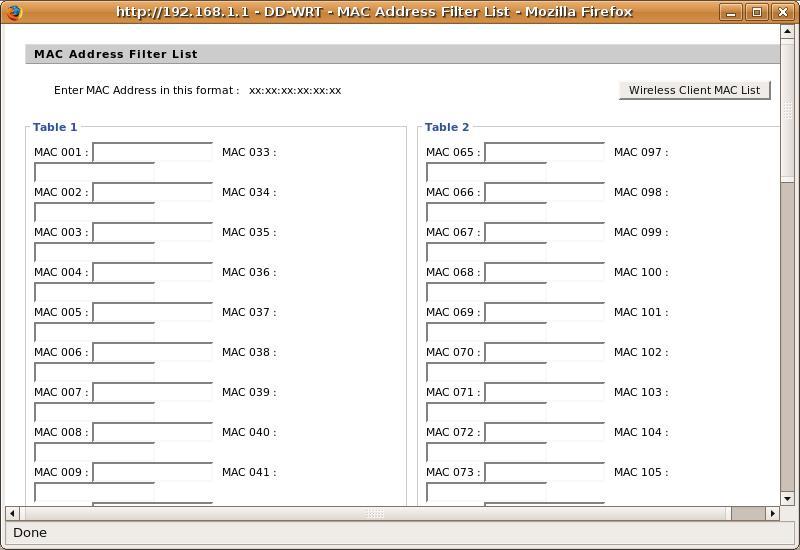Focus the input field beside MAC 003
The width and height of the screenshot is (800, 550).
(153, 232)
